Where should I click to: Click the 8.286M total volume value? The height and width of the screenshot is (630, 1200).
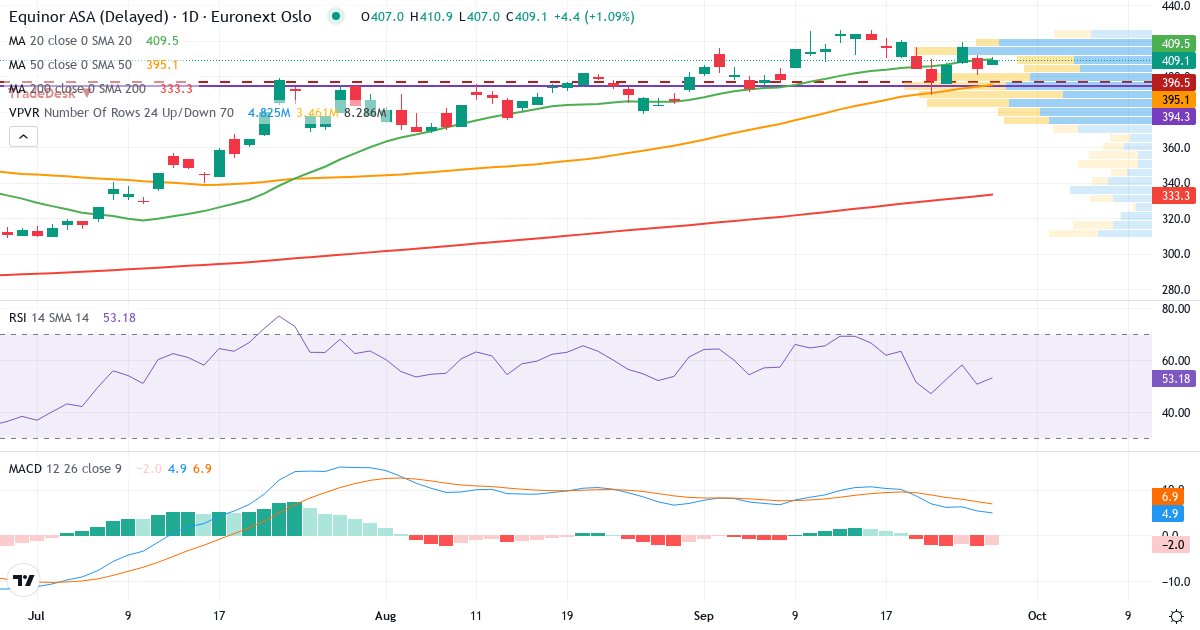(364, 113)
